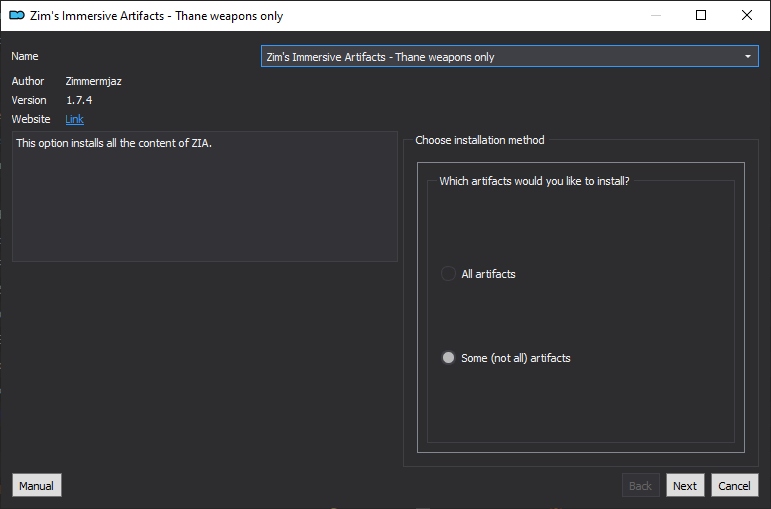771x509 pixels.
Task: Maximize the installer dialog window
Action: click(701, 15)
